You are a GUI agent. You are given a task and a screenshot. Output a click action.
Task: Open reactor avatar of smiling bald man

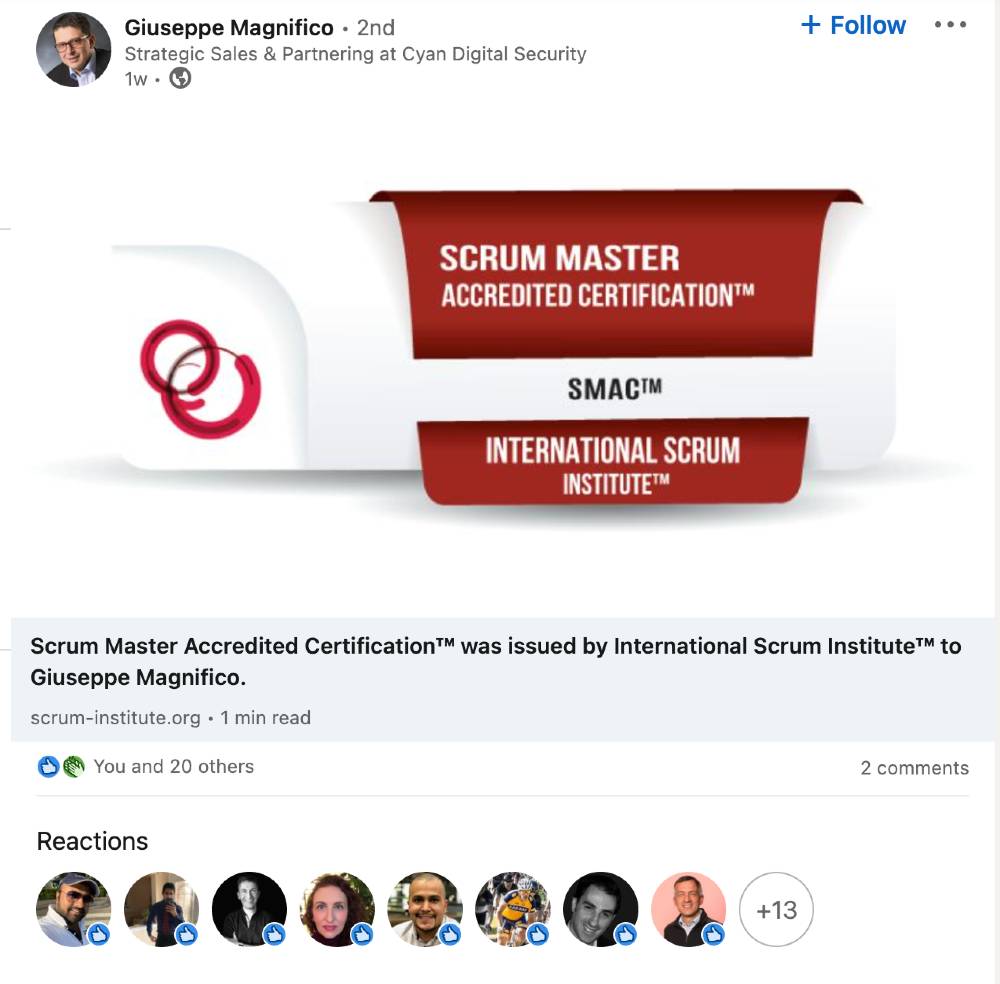[425, 909]
